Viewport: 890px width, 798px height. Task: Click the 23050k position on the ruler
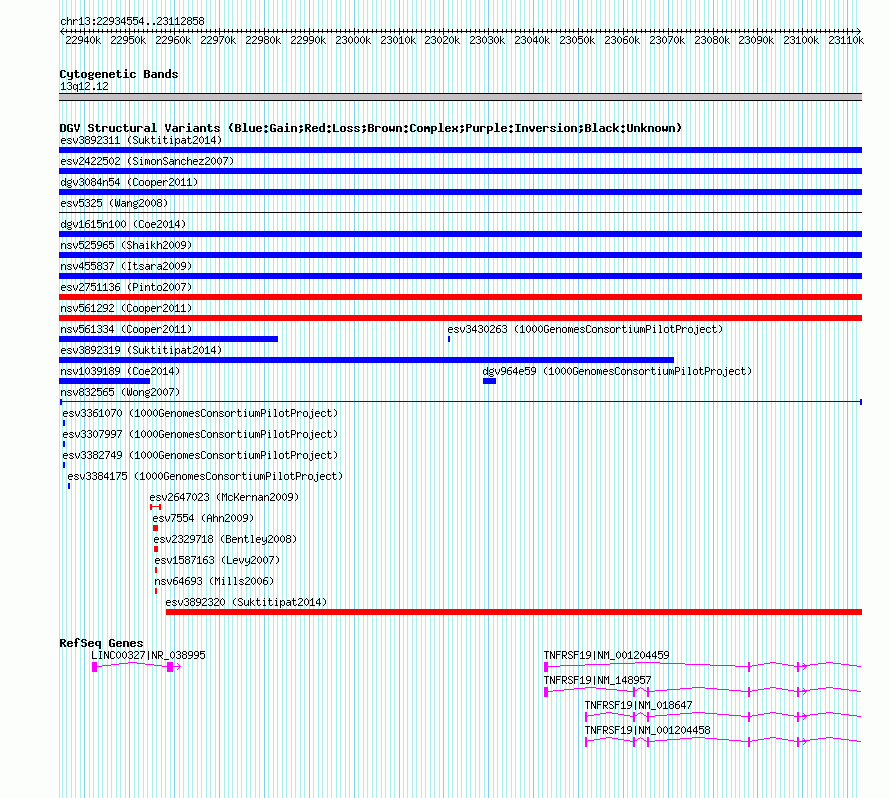(577, 40)
